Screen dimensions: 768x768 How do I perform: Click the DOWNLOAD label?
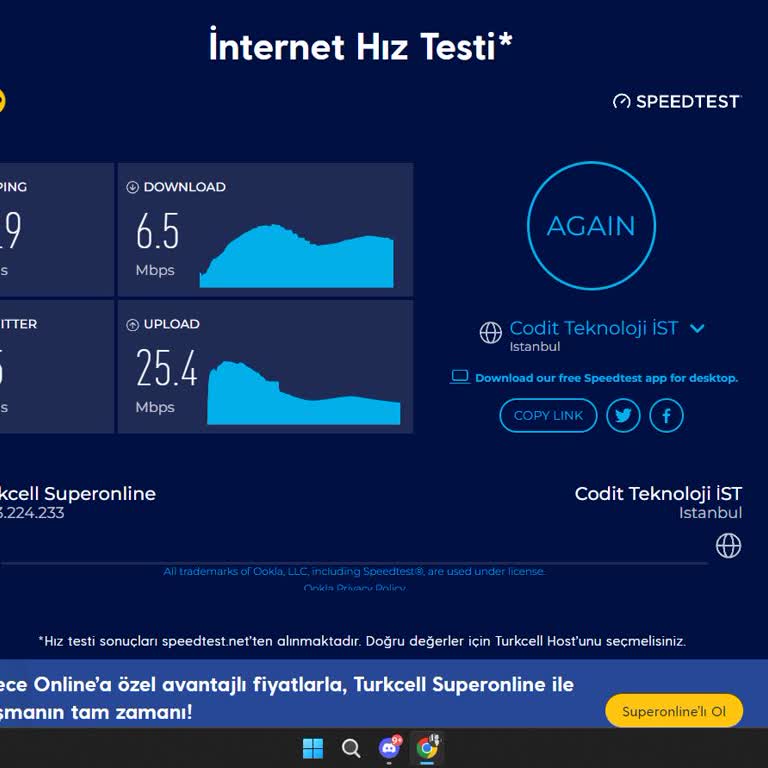[x=185, y=187]
